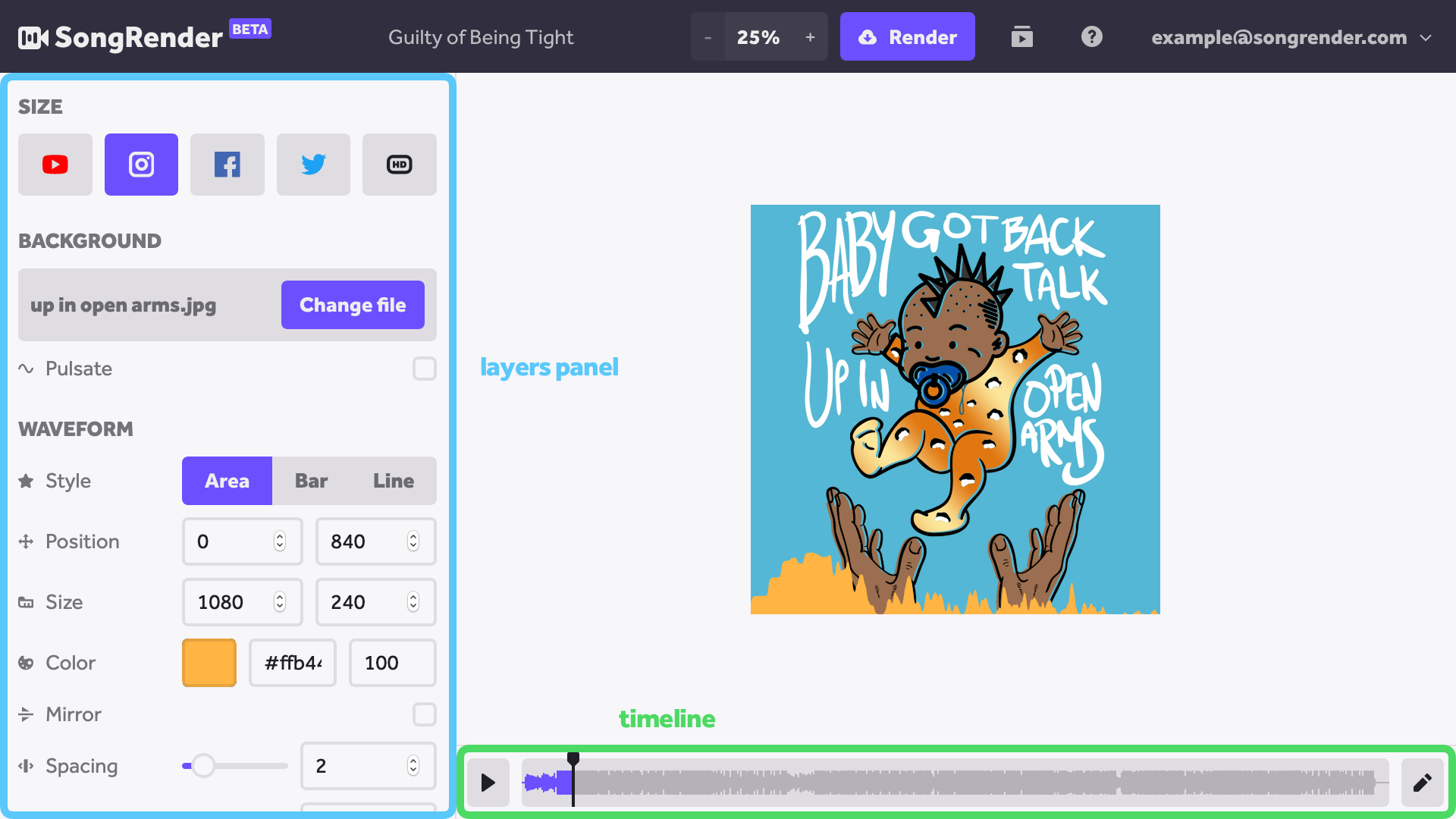The width and height of the screenshot is (1456, 819).
Task: Choose the Twitter size preset
Action: 313,165
